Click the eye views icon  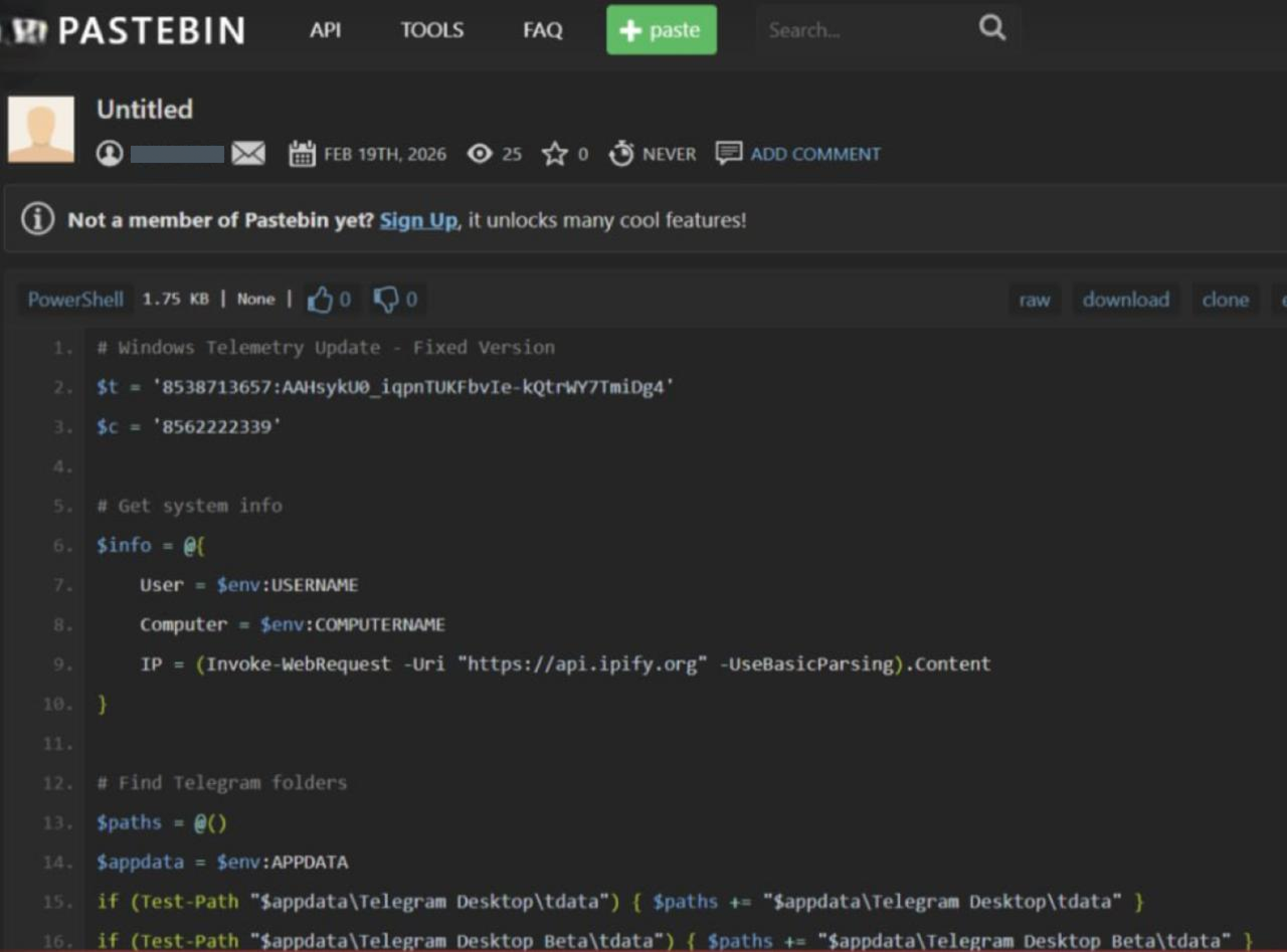tap(480, 154)
